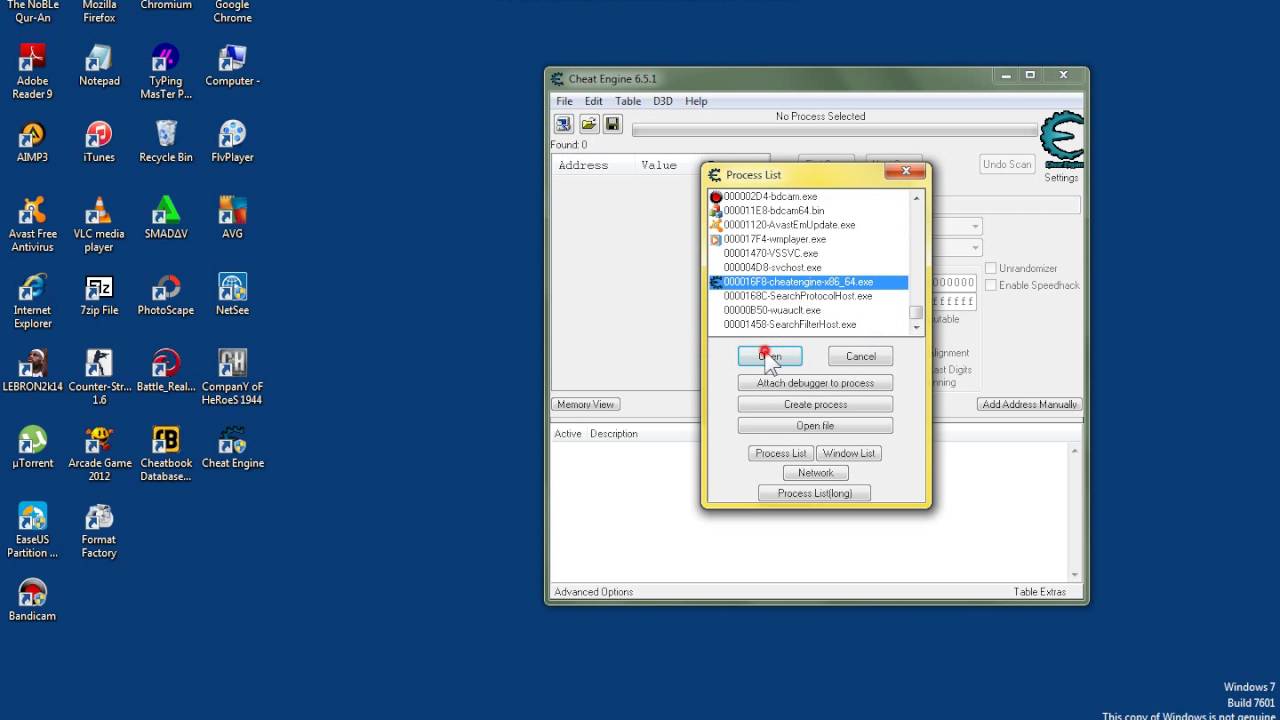Open Advanced Options at the bottom

click(x=594, y=592)
